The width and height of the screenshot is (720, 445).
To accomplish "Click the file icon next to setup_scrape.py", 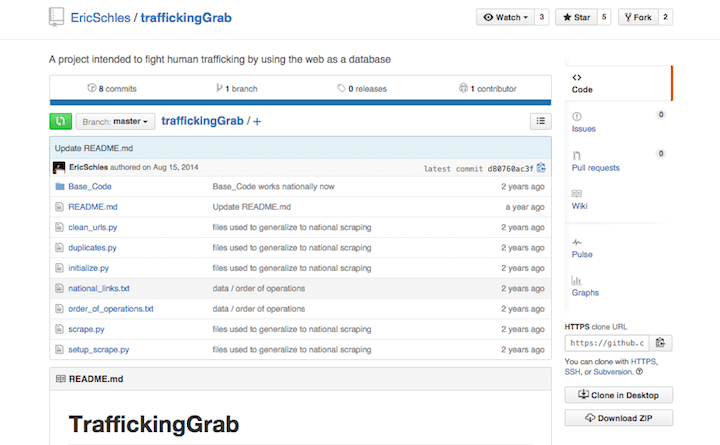I will coord(59,349).
